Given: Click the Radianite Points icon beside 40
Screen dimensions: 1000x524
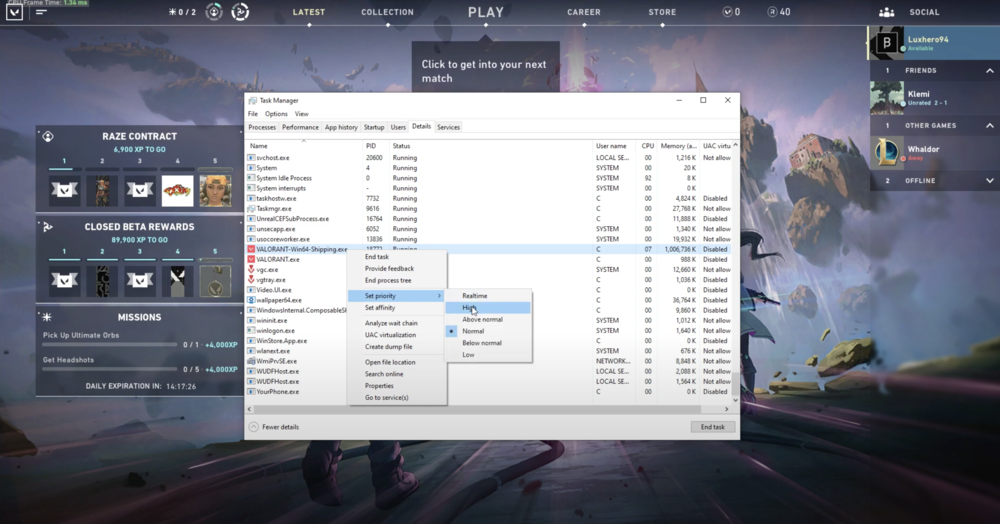Looking at the screenshot, I should point(772,12).
